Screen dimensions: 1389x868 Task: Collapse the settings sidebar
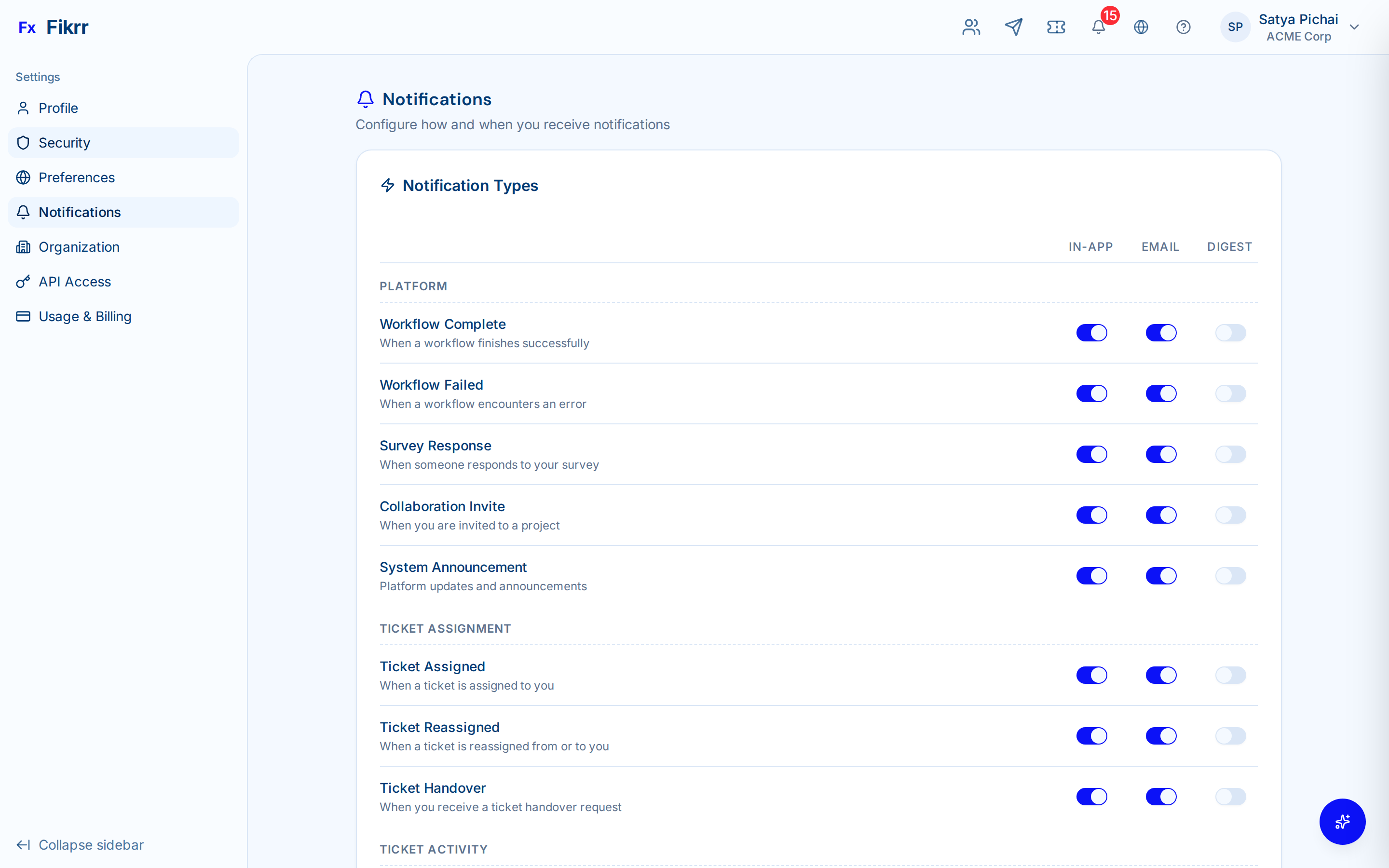80,844
